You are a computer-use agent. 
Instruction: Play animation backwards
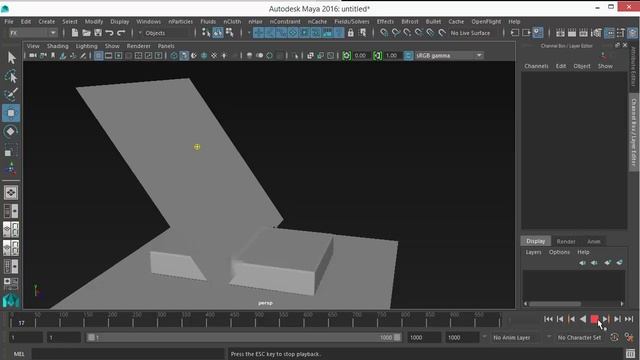coord(583,319)
